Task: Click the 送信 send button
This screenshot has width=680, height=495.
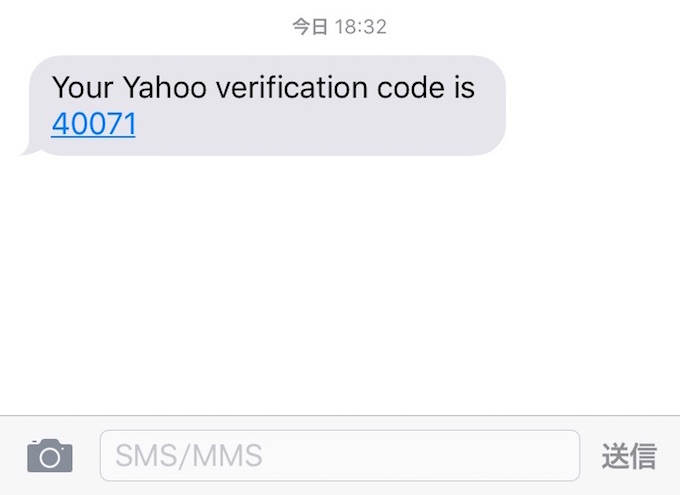Action: (x=629, y=456)
